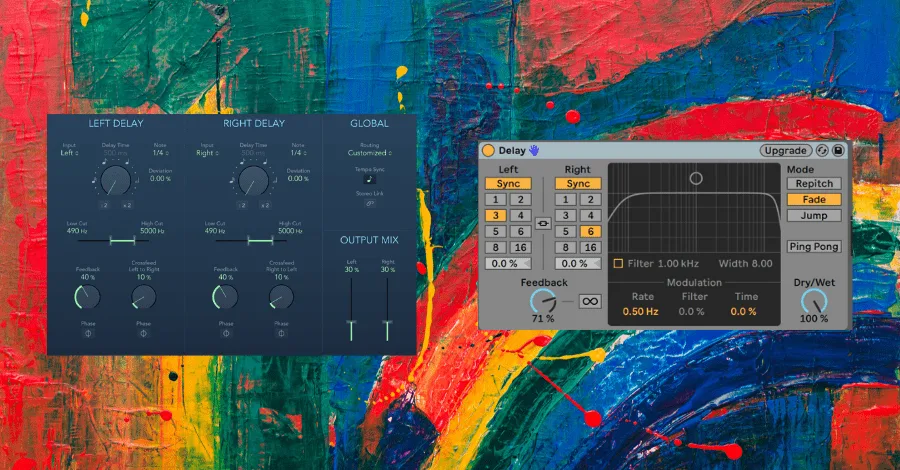
Task: Select Left delay division 2
Action: (521, 200)
